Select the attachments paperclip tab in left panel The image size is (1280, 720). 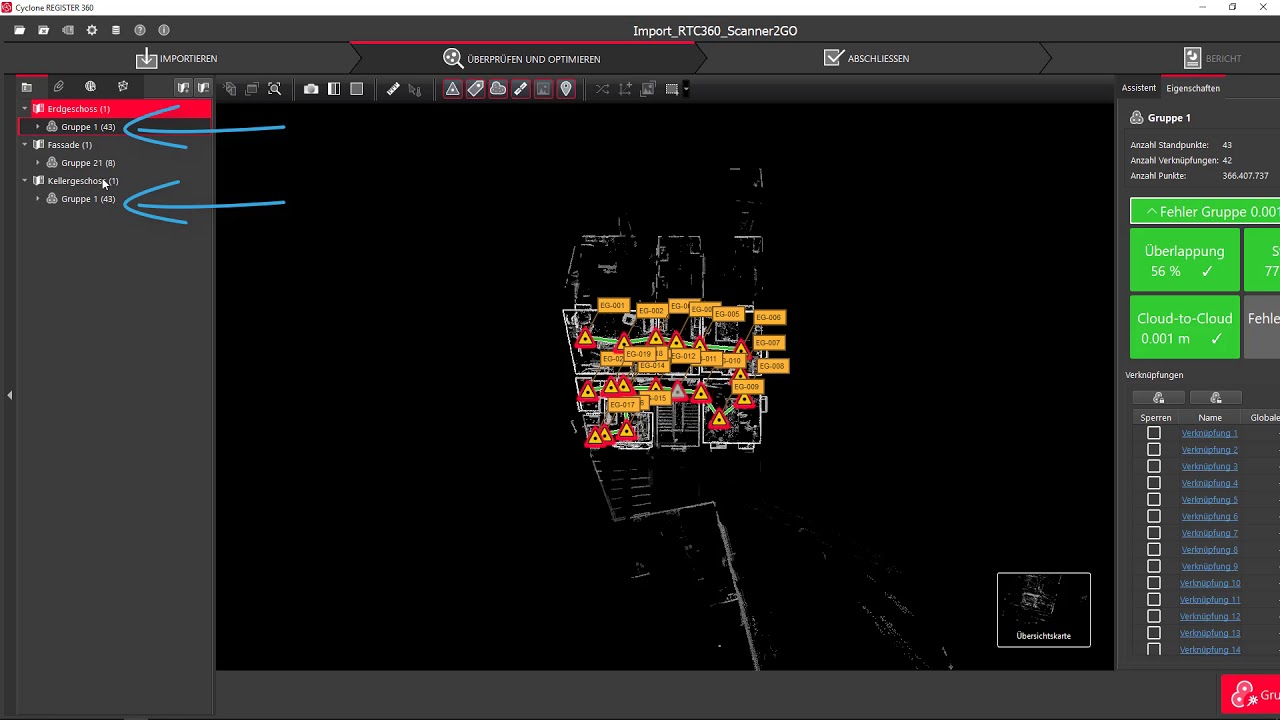point(59,88)
